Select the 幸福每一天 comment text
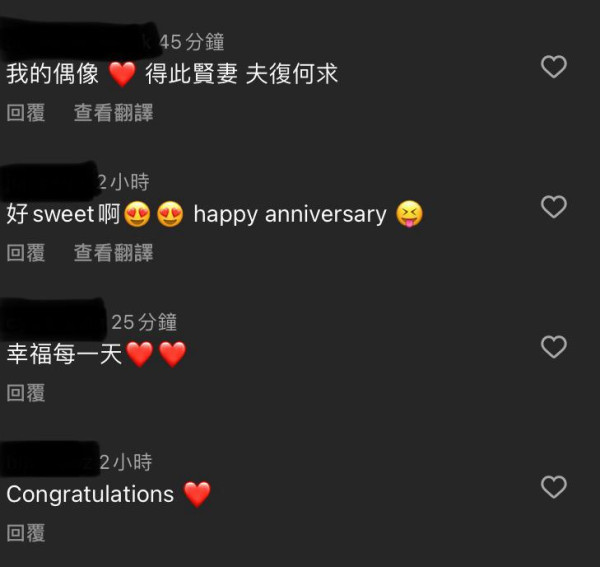 click(x=96, y=354)
